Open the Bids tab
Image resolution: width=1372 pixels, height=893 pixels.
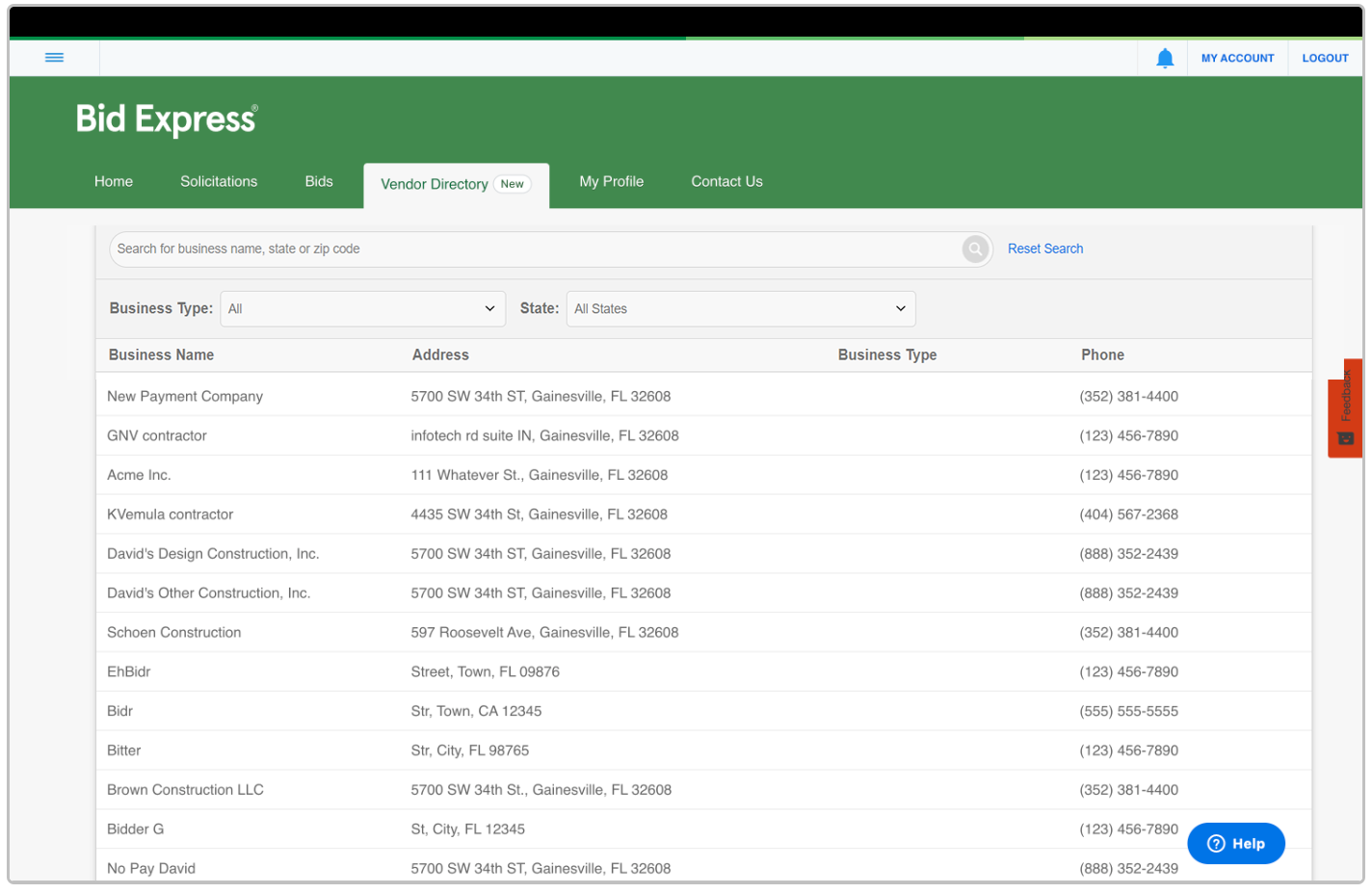[x=319, y=181]
